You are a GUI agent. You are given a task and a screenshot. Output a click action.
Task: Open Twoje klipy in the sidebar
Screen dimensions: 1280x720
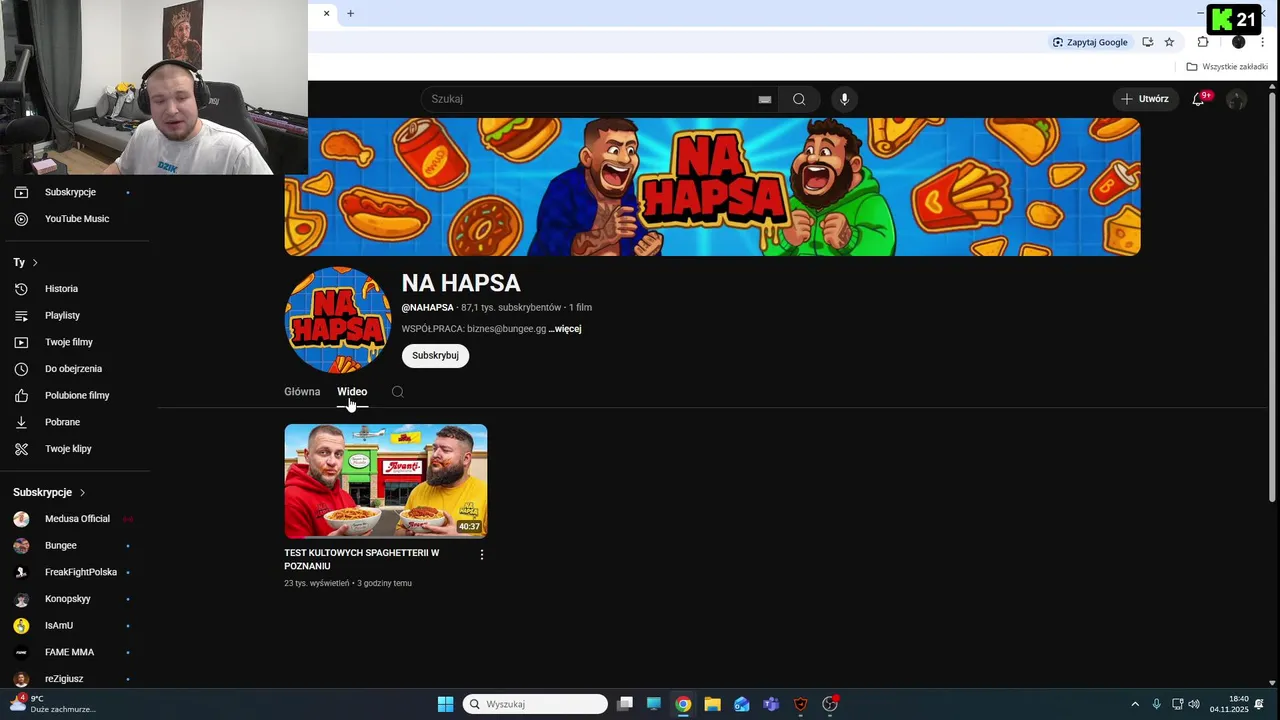[x=70, y=449]
